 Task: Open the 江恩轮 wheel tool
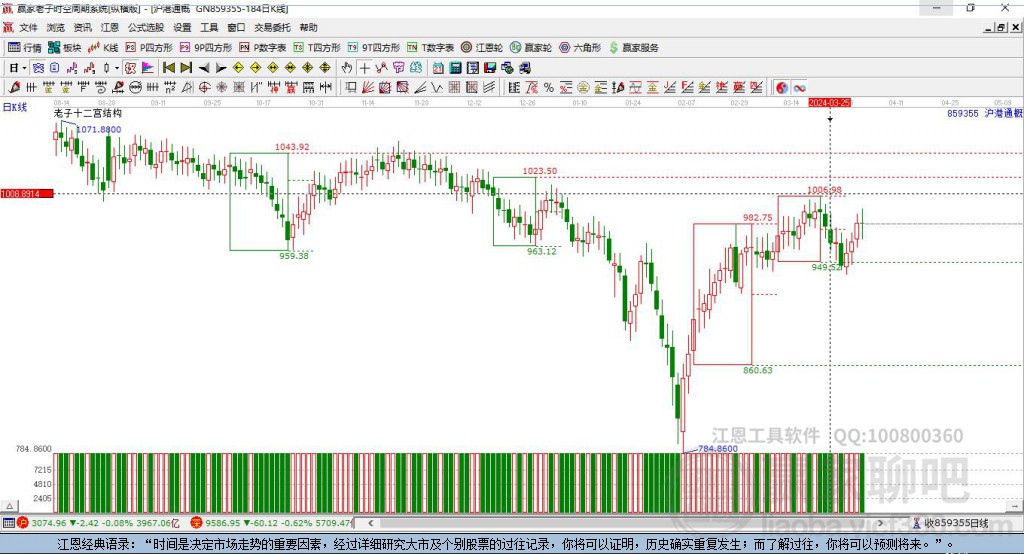(482, 48)
